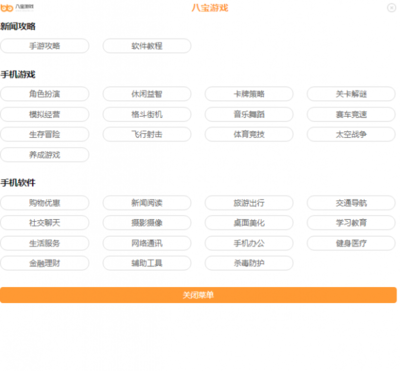Viewport: 400px width, 371px height.
Task: Open the 生活服务 software category
Action: point(45,243)
